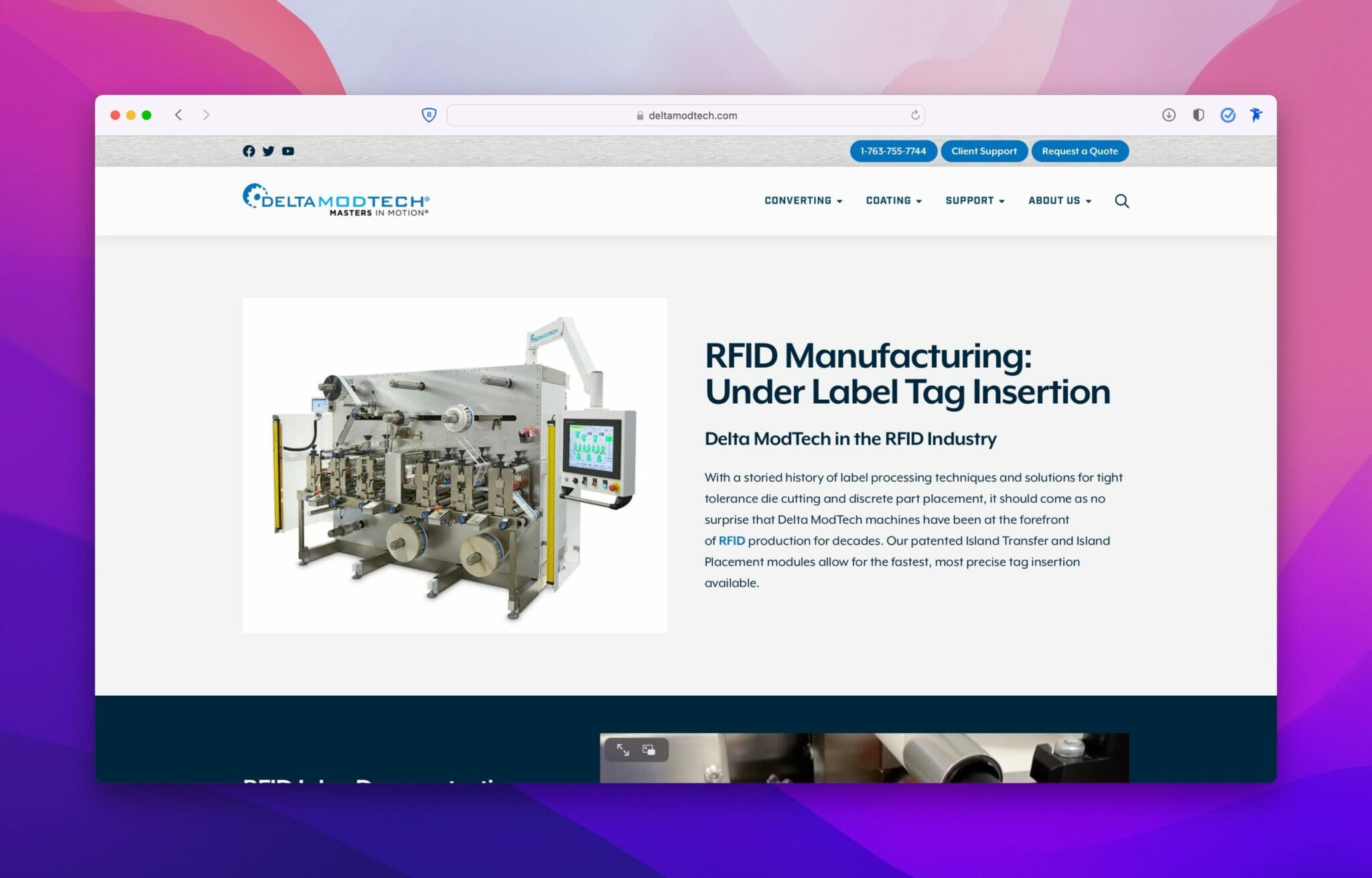This screenshot has height=878, width=1372.
Task: Click the deltamodtech.com address bar
Action: click(685, 115)
